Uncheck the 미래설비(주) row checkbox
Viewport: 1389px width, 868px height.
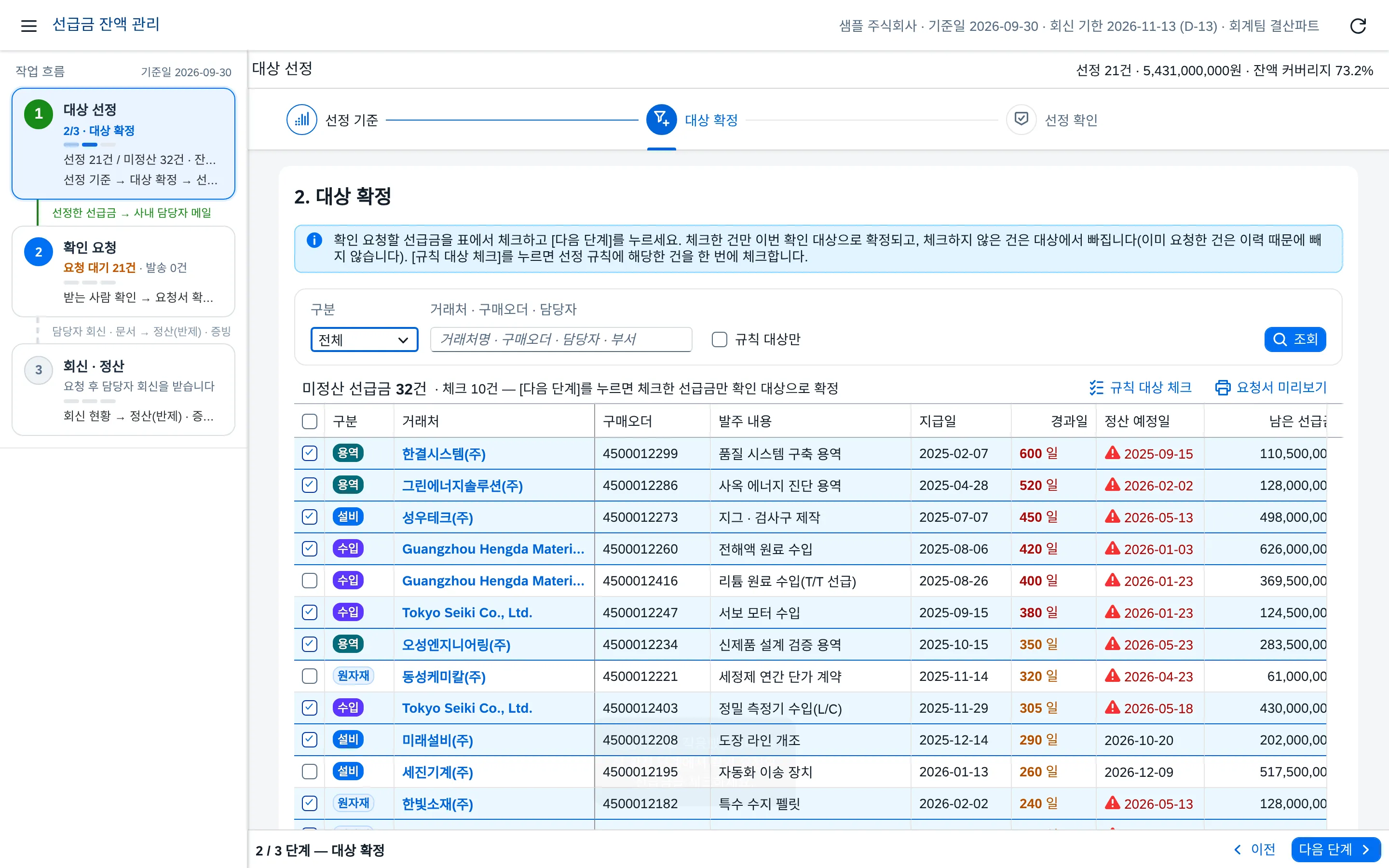pyautogui.click(x=309, y=740)
